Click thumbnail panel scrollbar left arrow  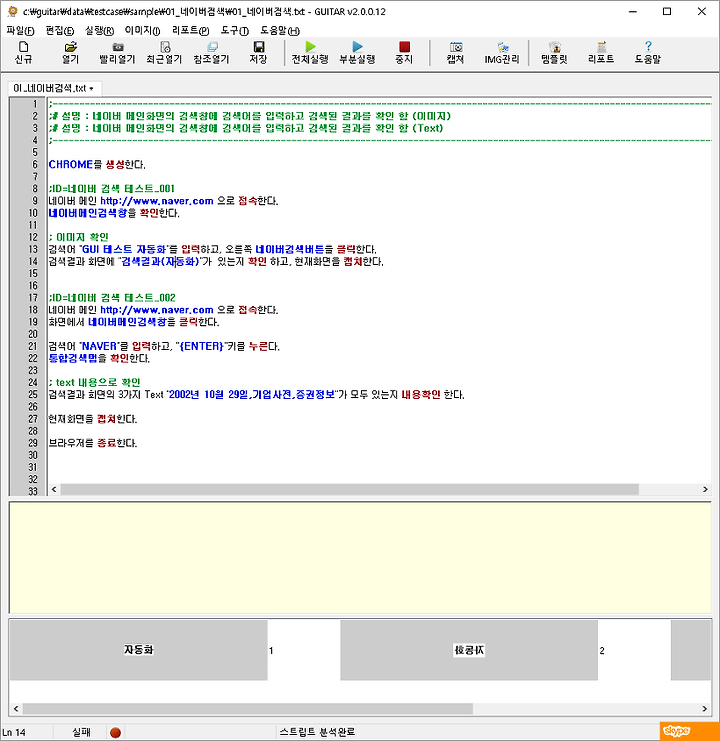[16, 708]
